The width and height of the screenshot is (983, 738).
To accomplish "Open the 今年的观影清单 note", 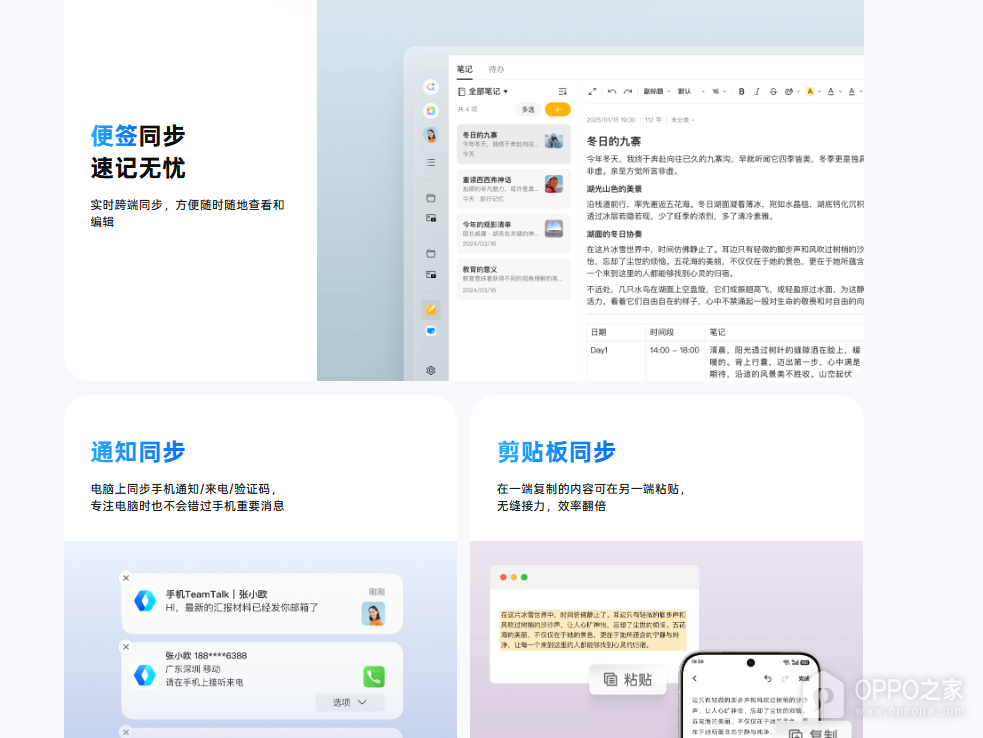I will 513,233.
